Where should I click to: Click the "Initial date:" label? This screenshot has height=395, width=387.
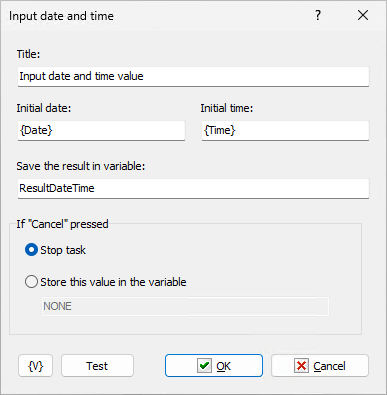[44, 108]
